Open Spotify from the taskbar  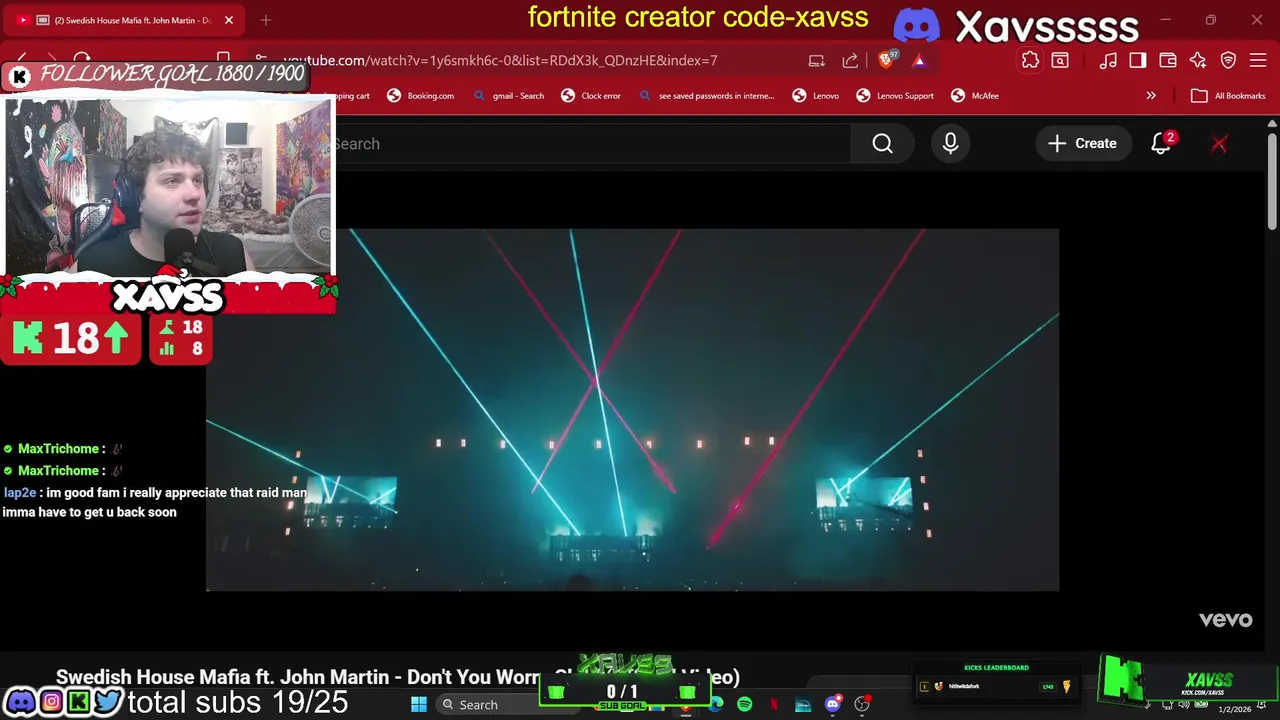click(x=745, y=704)
